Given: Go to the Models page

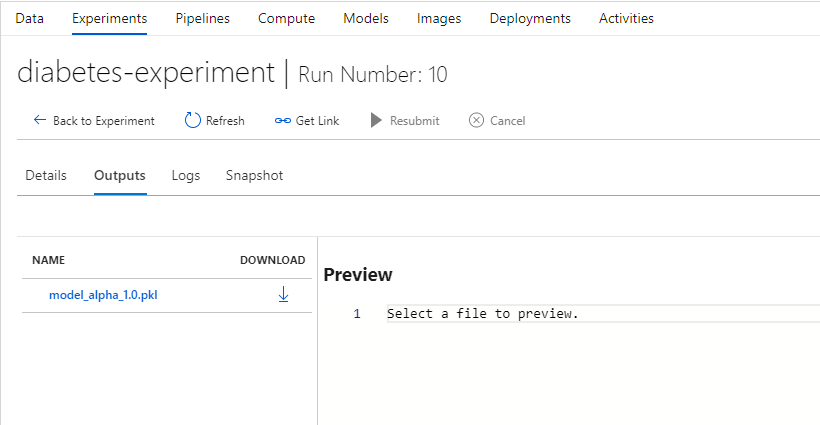Looking at the screenshot, I should (x=365, y=18).
